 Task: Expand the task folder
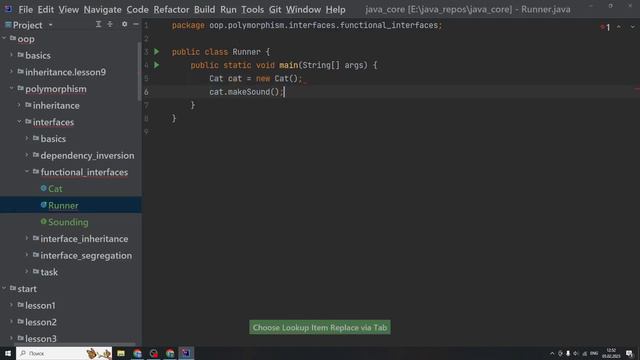click(27, 272)
